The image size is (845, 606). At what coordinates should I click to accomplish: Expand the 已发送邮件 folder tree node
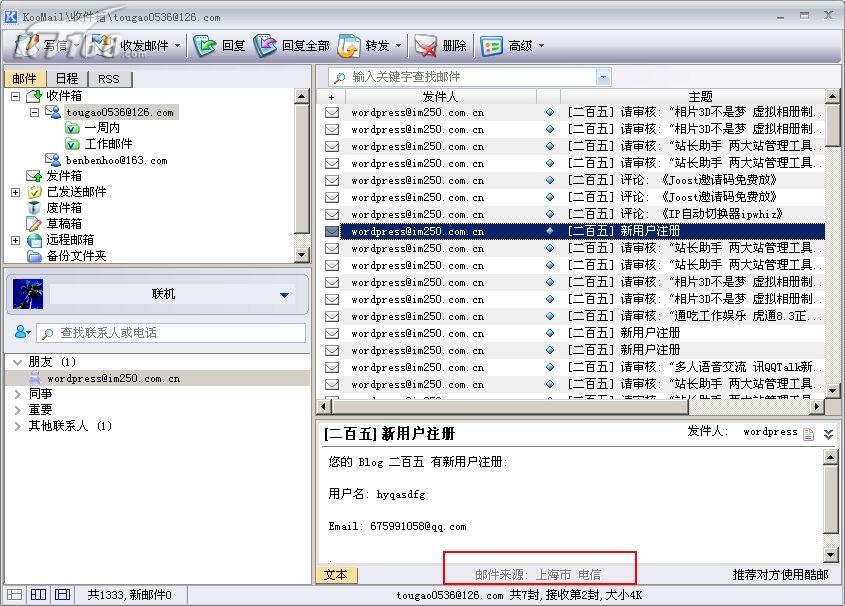(x=16, y=192)
